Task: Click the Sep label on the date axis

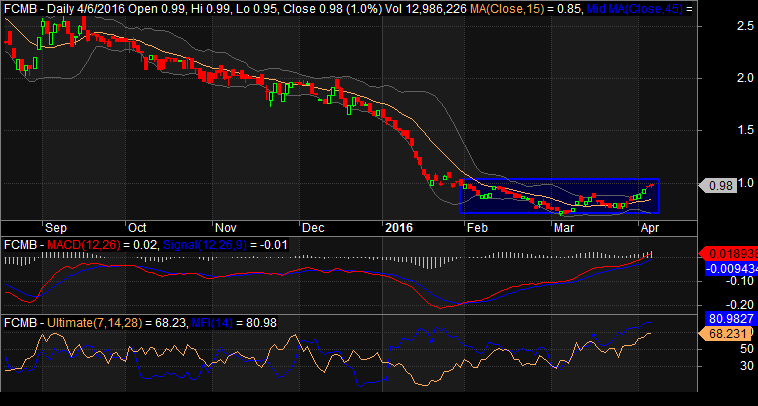Action: (x=56, y=228)
